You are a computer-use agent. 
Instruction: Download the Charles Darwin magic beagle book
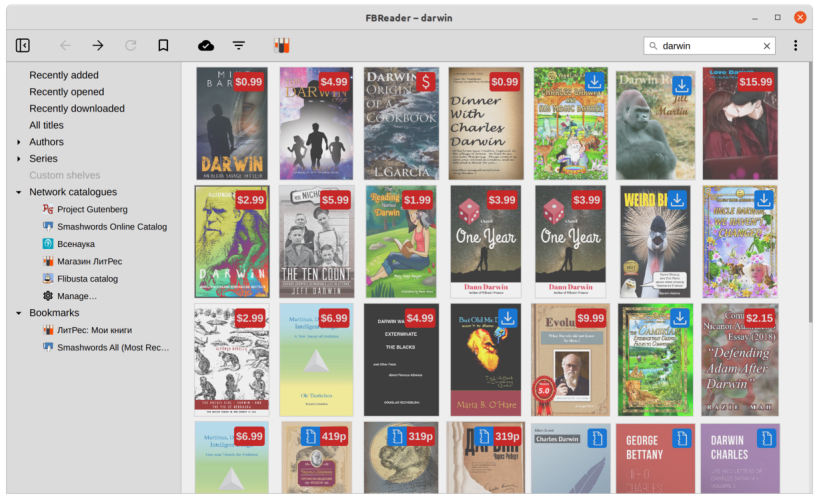pyautogui.click(x=594, y=82)
